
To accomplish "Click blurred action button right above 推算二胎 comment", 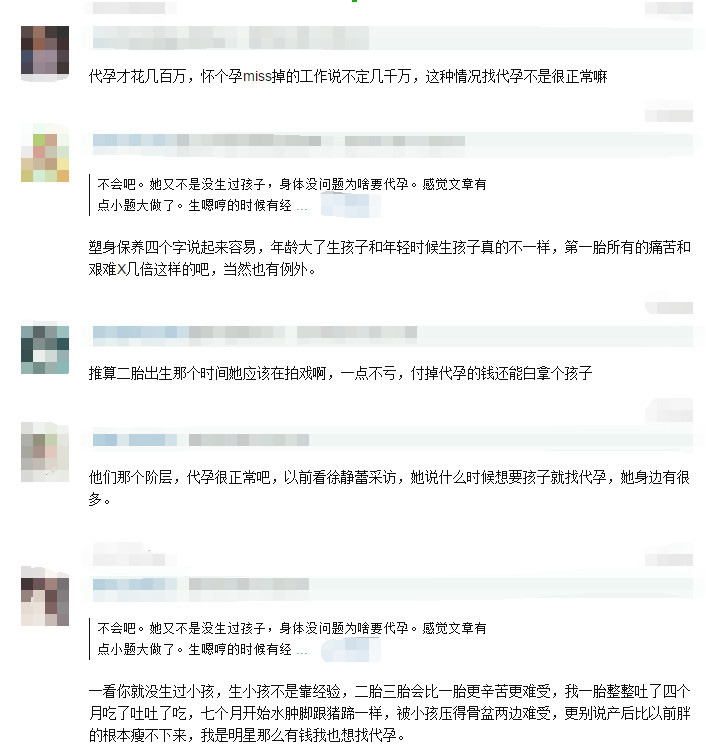I will coord(669,308).
